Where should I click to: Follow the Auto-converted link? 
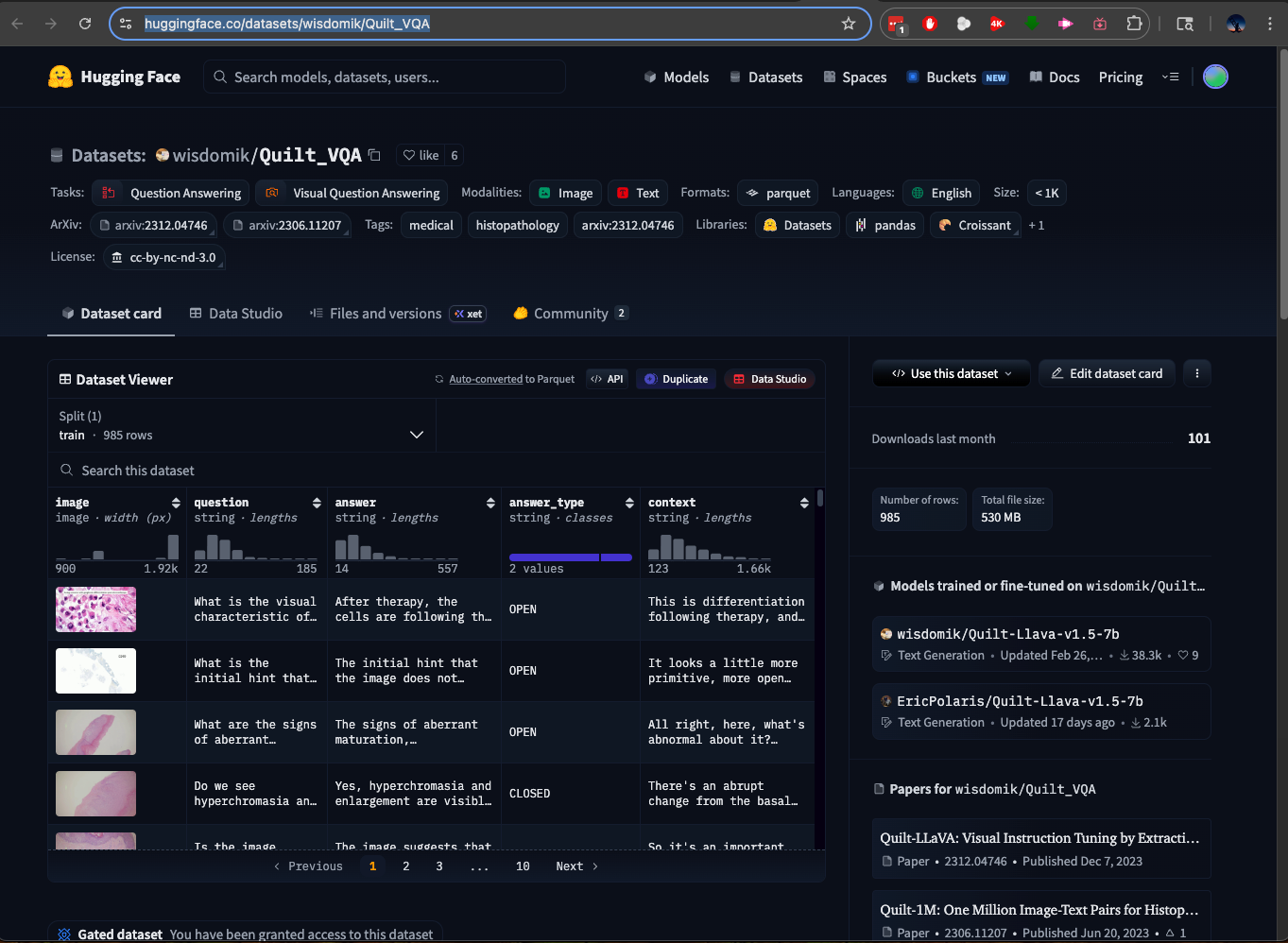tap(486, 379)
